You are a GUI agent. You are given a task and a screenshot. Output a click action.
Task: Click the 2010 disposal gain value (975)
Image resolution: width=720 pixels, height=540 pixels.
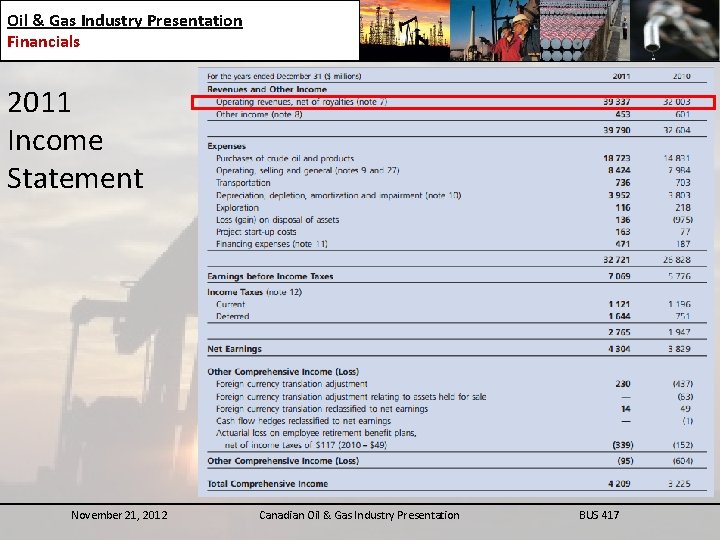coord(683,220)
